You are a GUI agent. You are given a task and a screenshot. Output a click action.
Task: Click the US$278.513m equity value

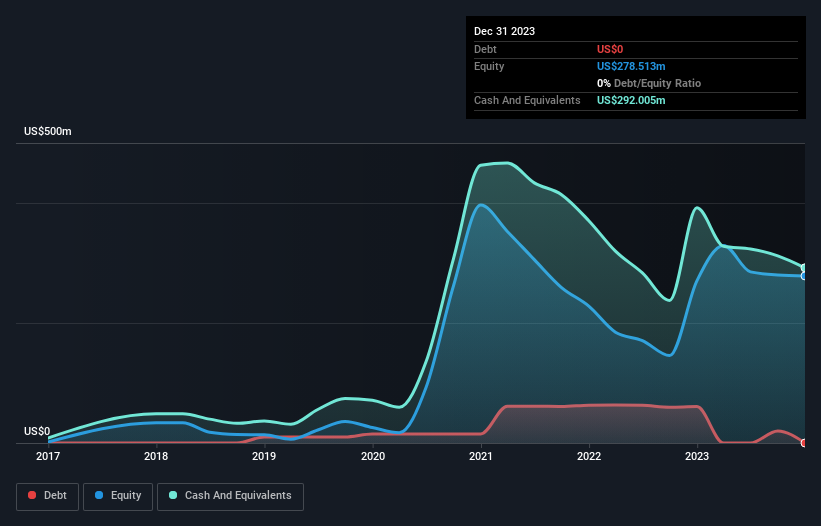[631, 66]
